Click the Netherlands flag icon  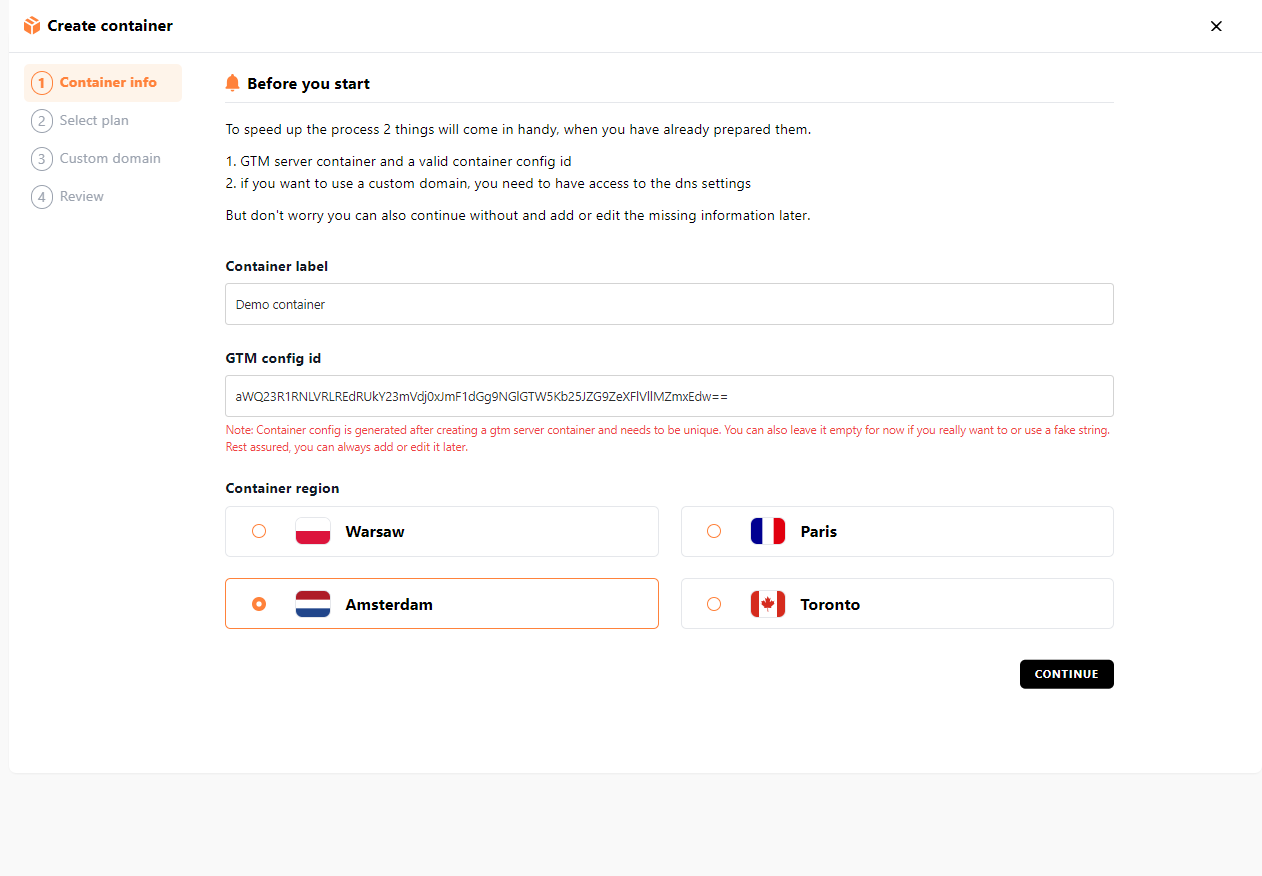[313, 604]
